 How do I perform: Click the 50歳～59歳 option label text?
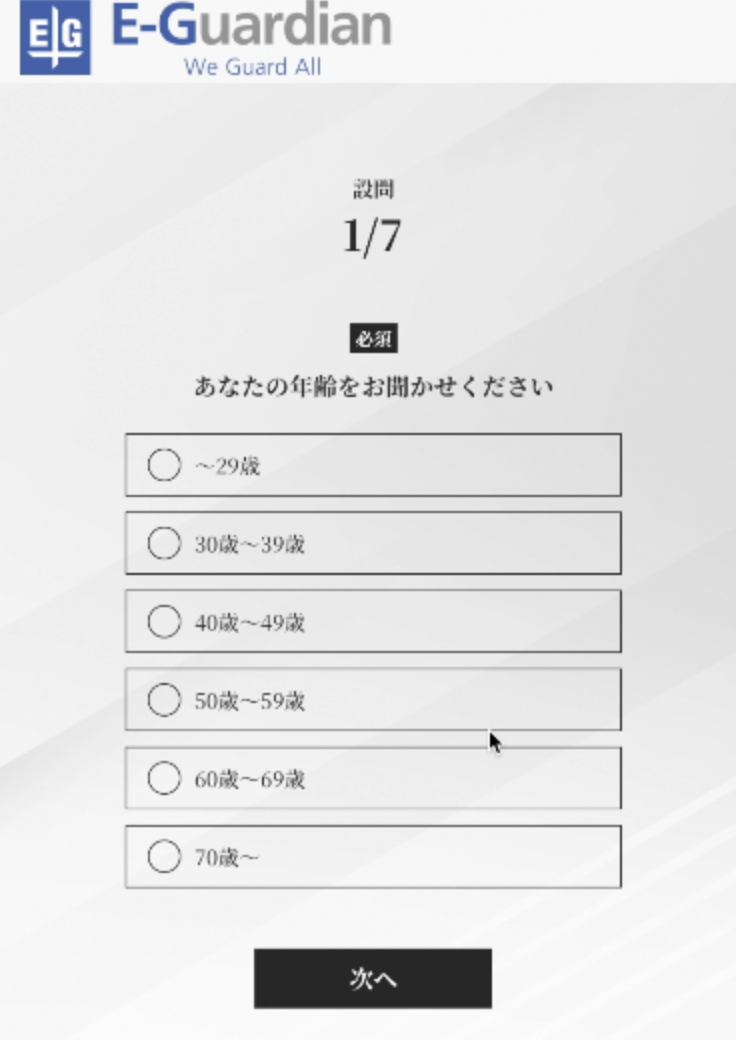click(x=249, y=702)
